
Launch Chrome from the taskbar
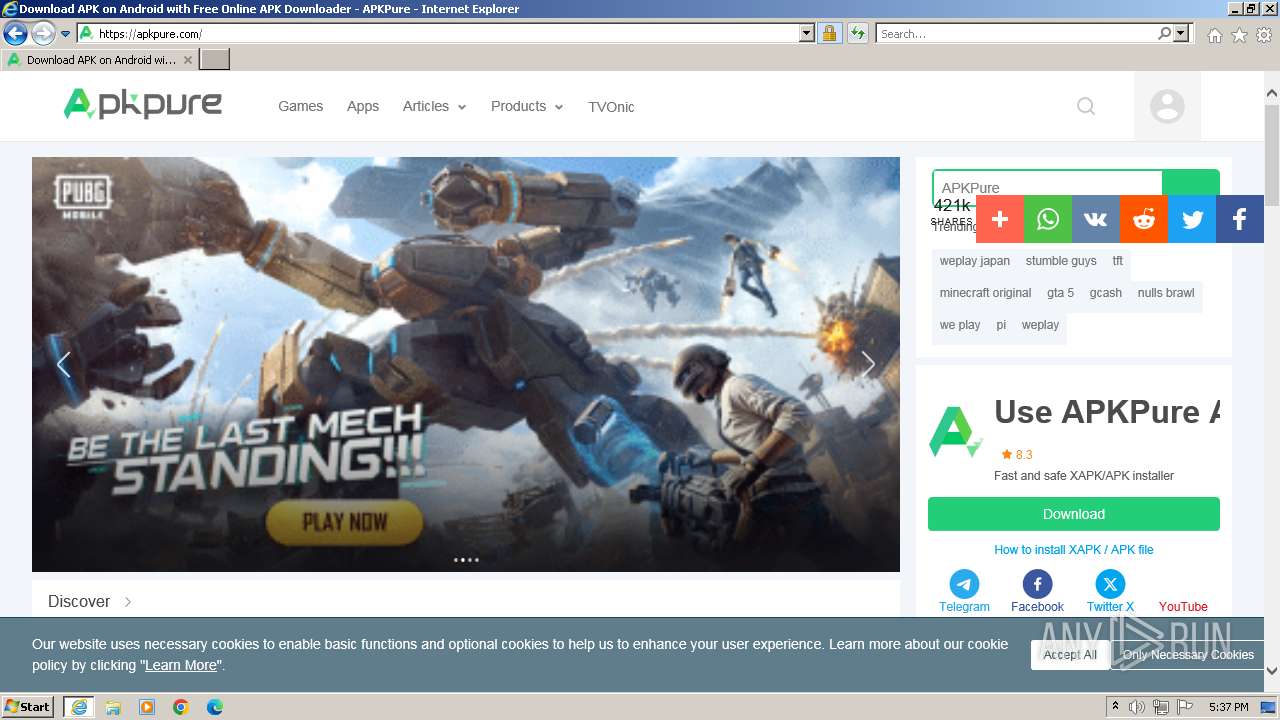[x=181, y=707]
